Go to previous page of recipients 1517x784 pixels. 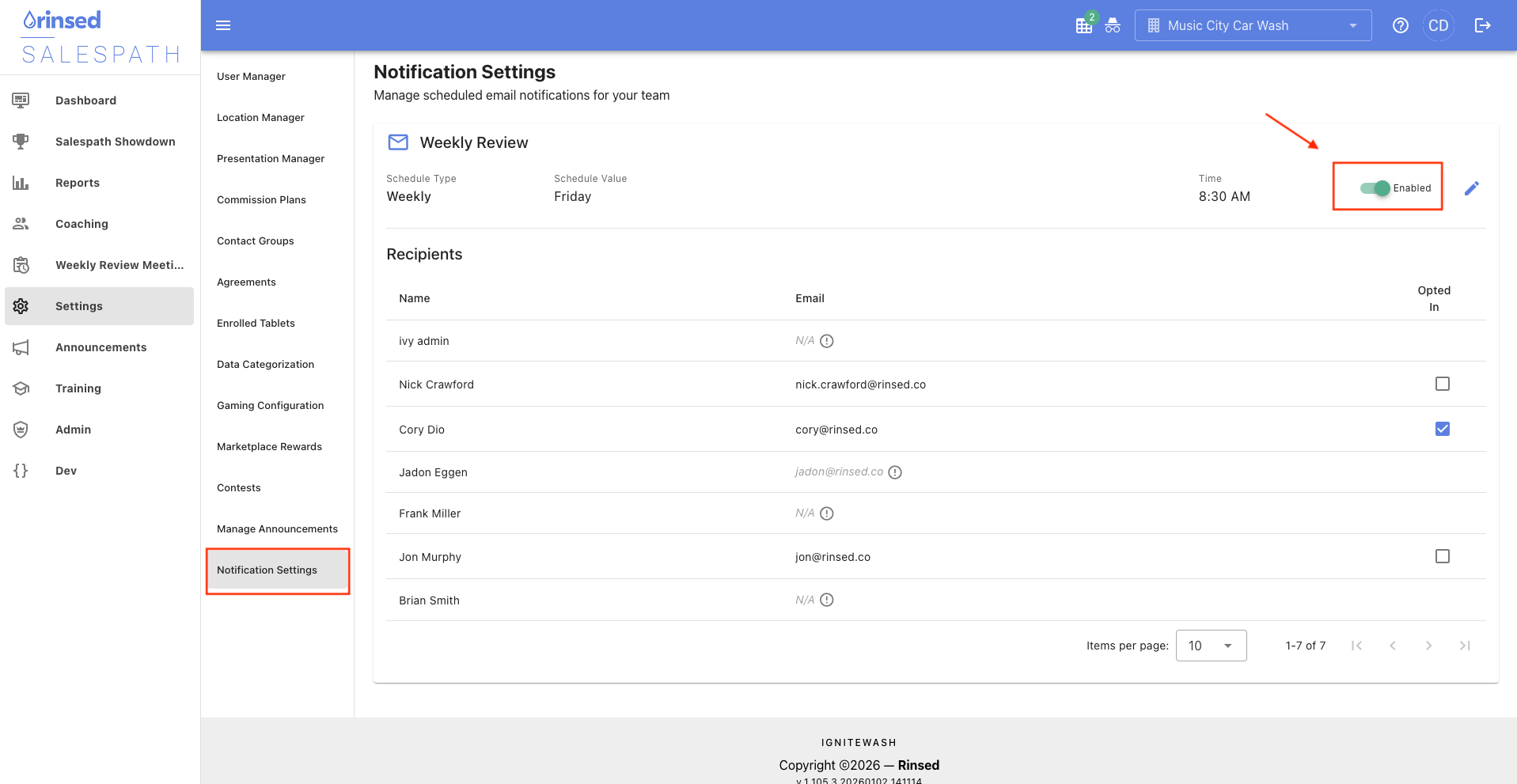click(x=1393, y=646)
